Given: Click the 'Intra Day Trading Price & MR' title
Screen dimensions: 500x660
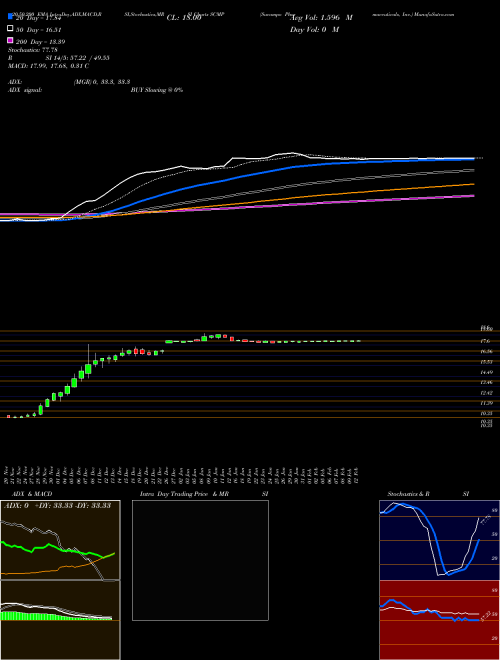Looking at the screenshot, I should (184, 494).
